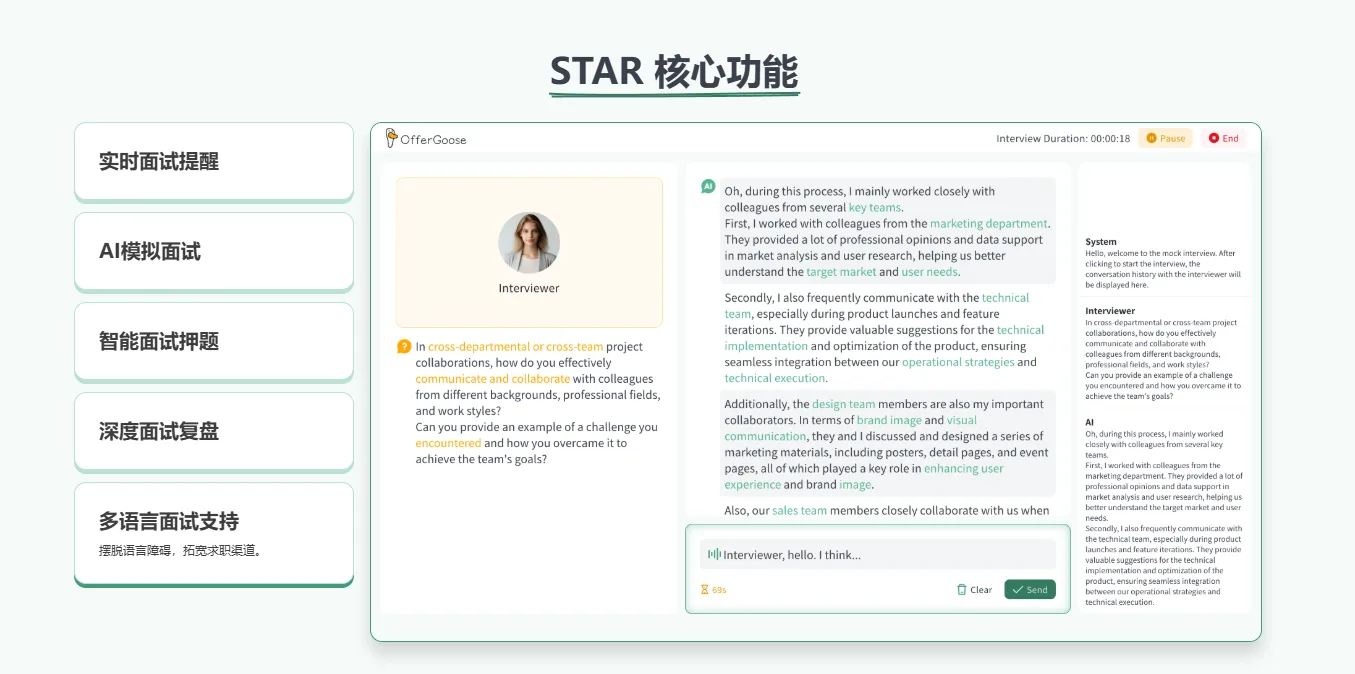This screenshot has width=1355, height=674.
Task: Click the highlighted 'cross-departmental or cross-team' phrase
Action: (515, 347)
